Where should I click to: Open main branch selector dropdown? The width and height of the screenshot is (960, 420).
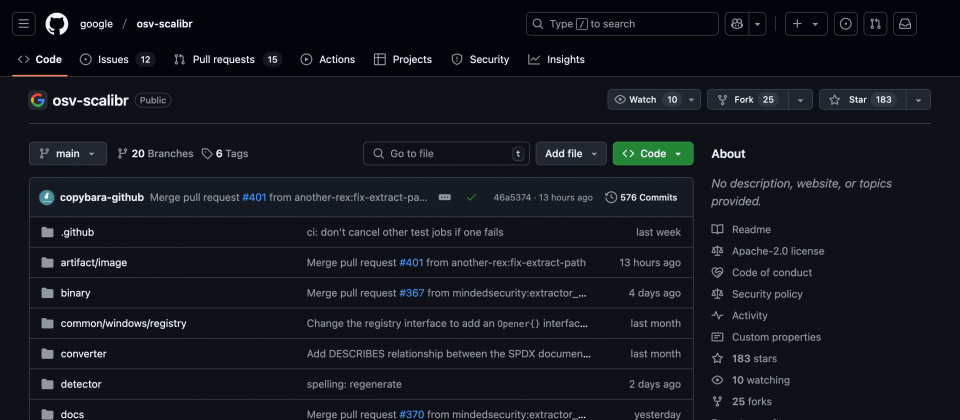(68, 154)
